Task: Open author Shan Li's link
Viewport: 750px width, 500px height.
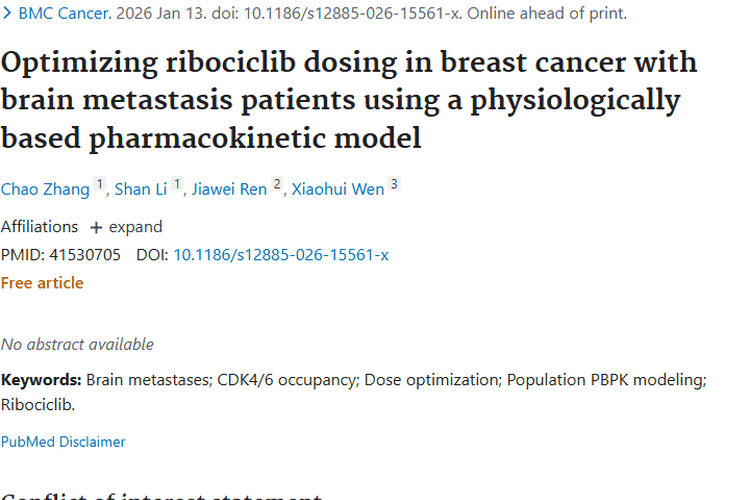Action: tap(141, 189)
